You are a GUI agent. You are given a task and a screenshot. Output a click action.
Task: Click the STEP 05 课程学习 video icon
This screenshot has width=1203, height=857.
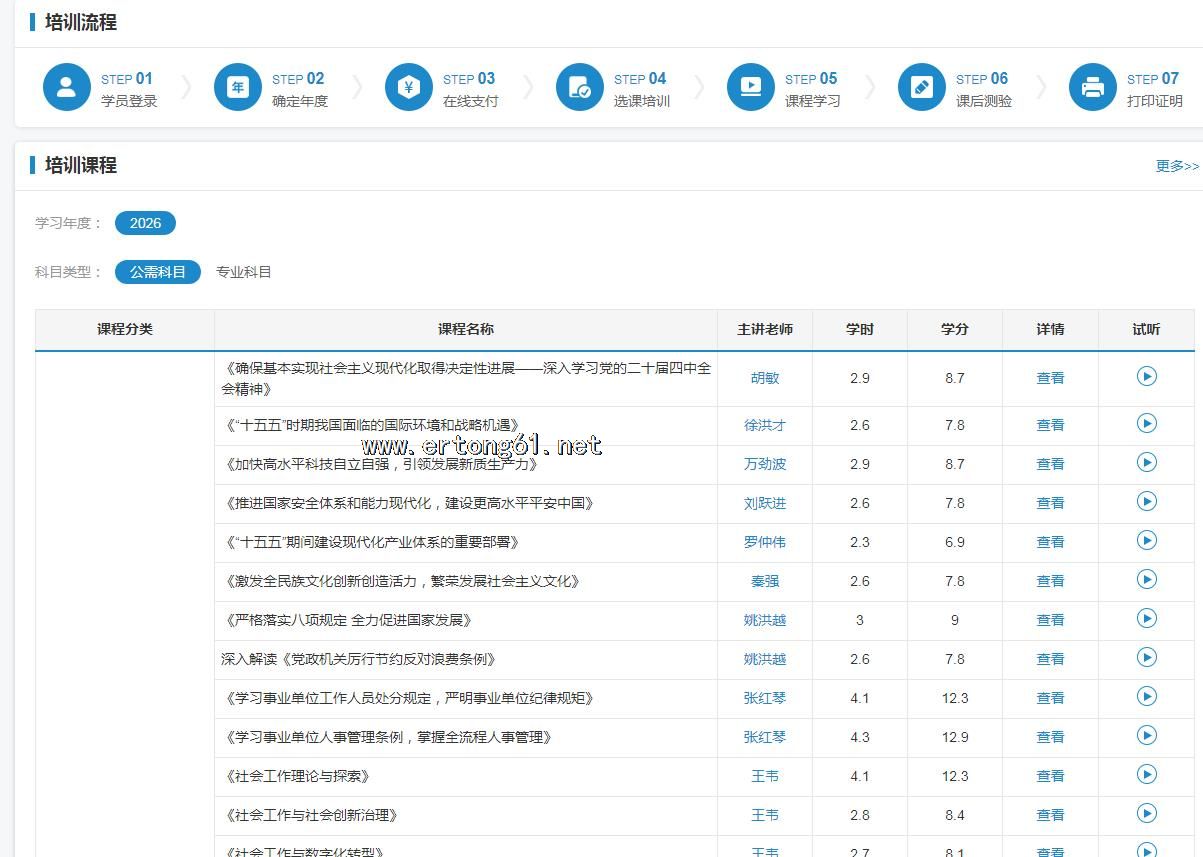751,88
